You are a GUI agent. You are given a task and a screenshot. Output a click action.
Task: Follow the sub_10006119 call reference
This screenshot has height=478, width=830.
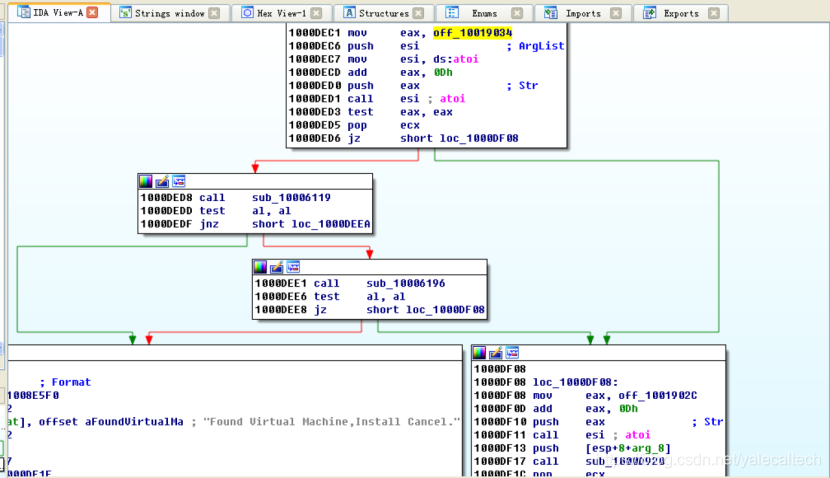pos(291,197)
